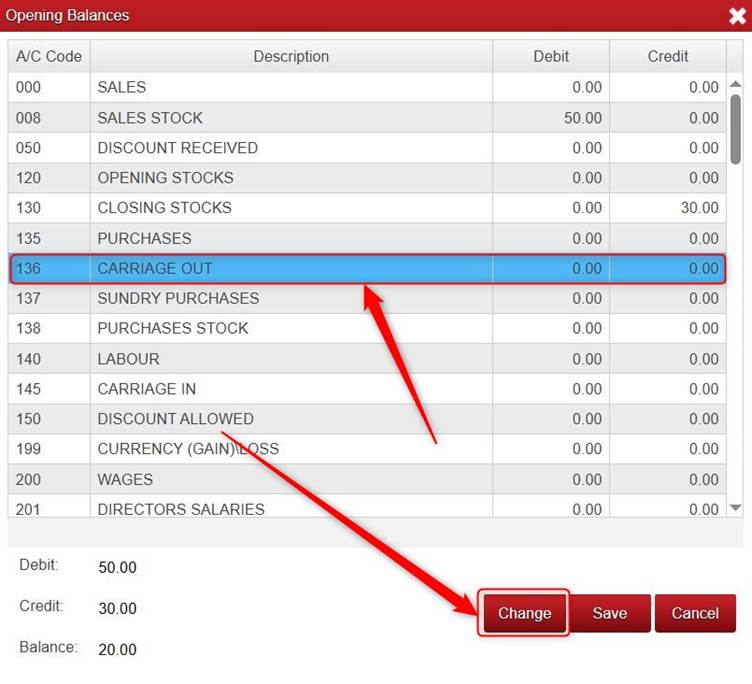The height and width of the screenshot is (684, 752).
Task: Click account code 135
Action: point(28,238)
